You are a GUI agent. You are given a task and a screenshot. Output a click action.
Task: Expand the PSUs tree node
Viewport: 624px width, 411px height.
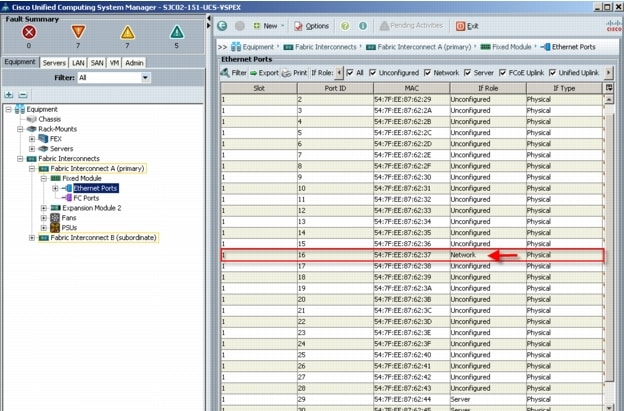tap(44, 228)
